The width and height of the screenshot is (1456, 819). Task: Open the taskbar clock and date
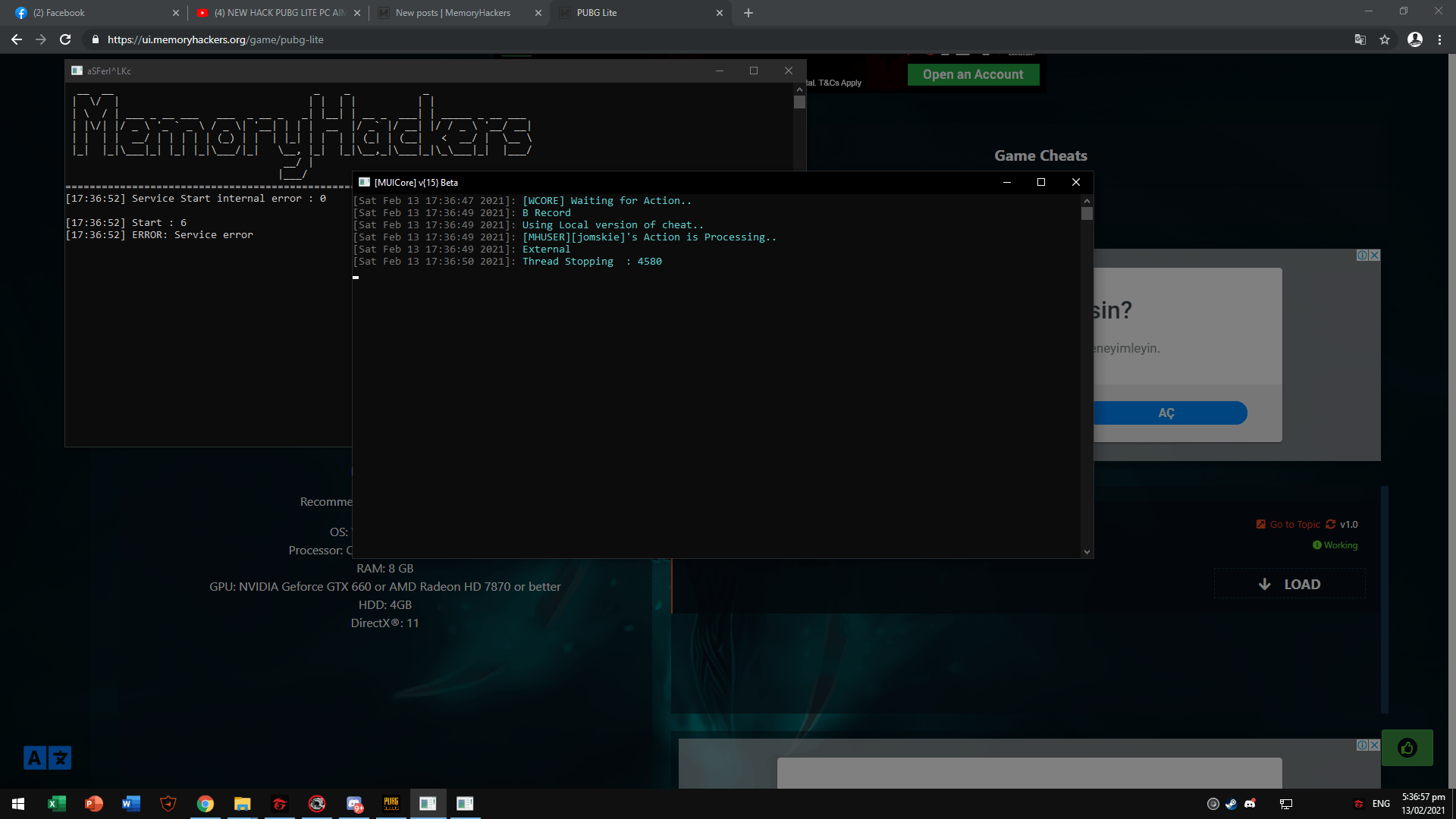pyautogui.click(x=1423, y=804)
